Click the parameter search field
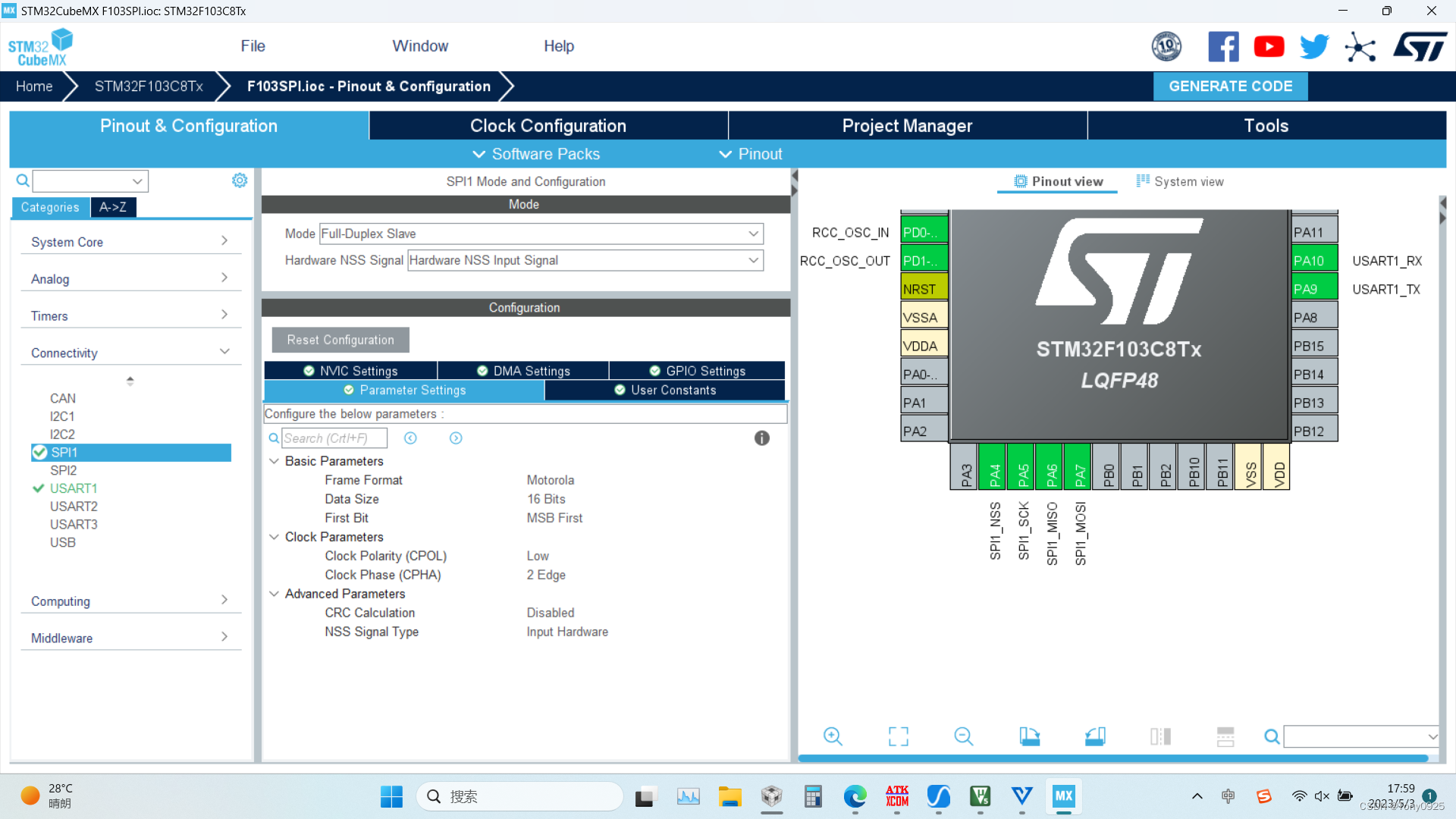 pyautogui.click(x=334, y=438)
